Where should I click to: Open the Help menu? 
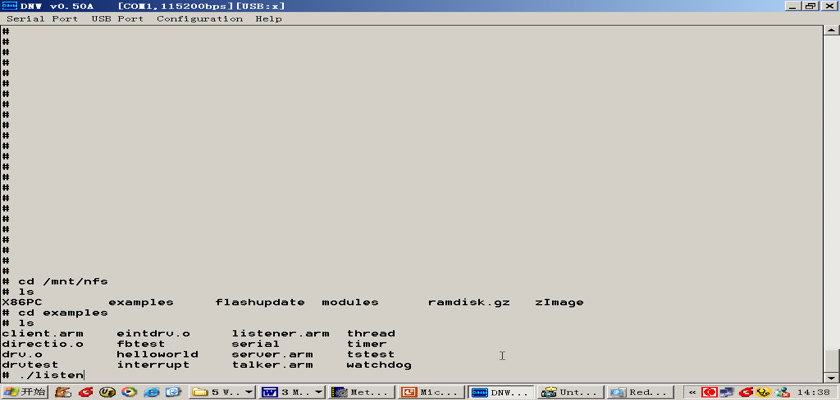point(268,19)
